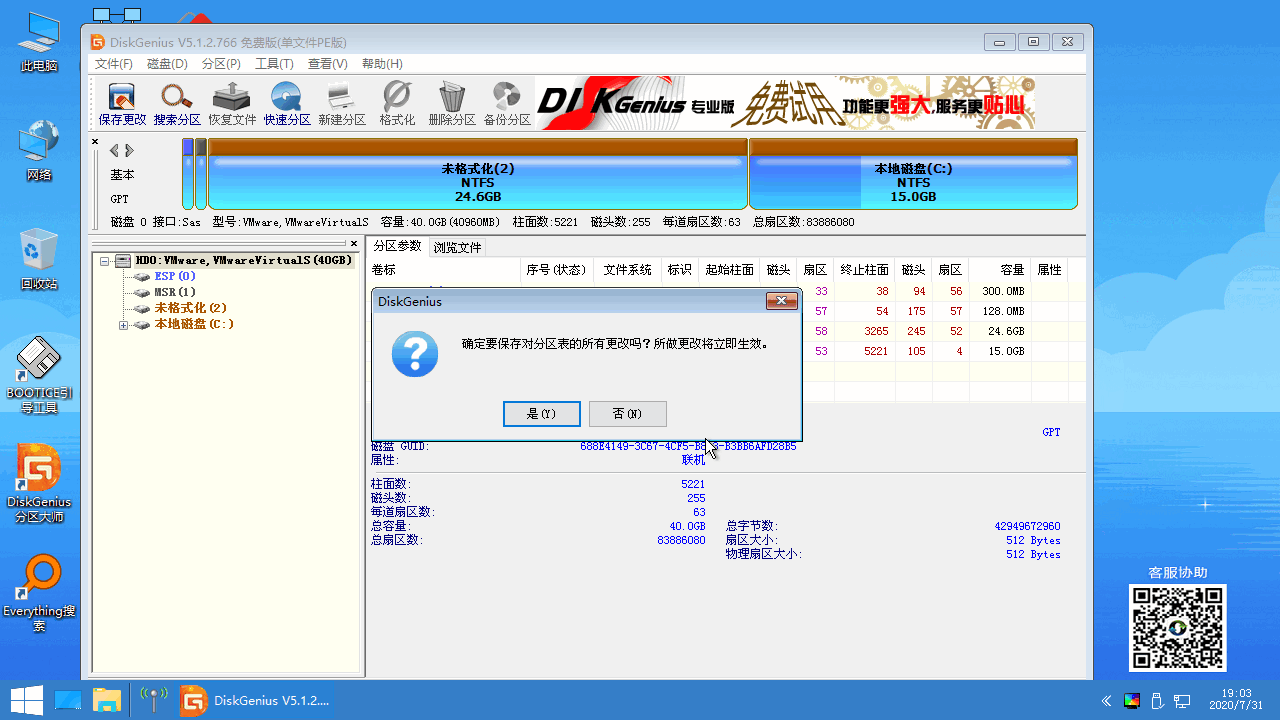This screenshot has width=1280, height=720.
Task: Select HD0:VMware,VMwareVirtualS(40GB) in tree
Action: point(244,260)
